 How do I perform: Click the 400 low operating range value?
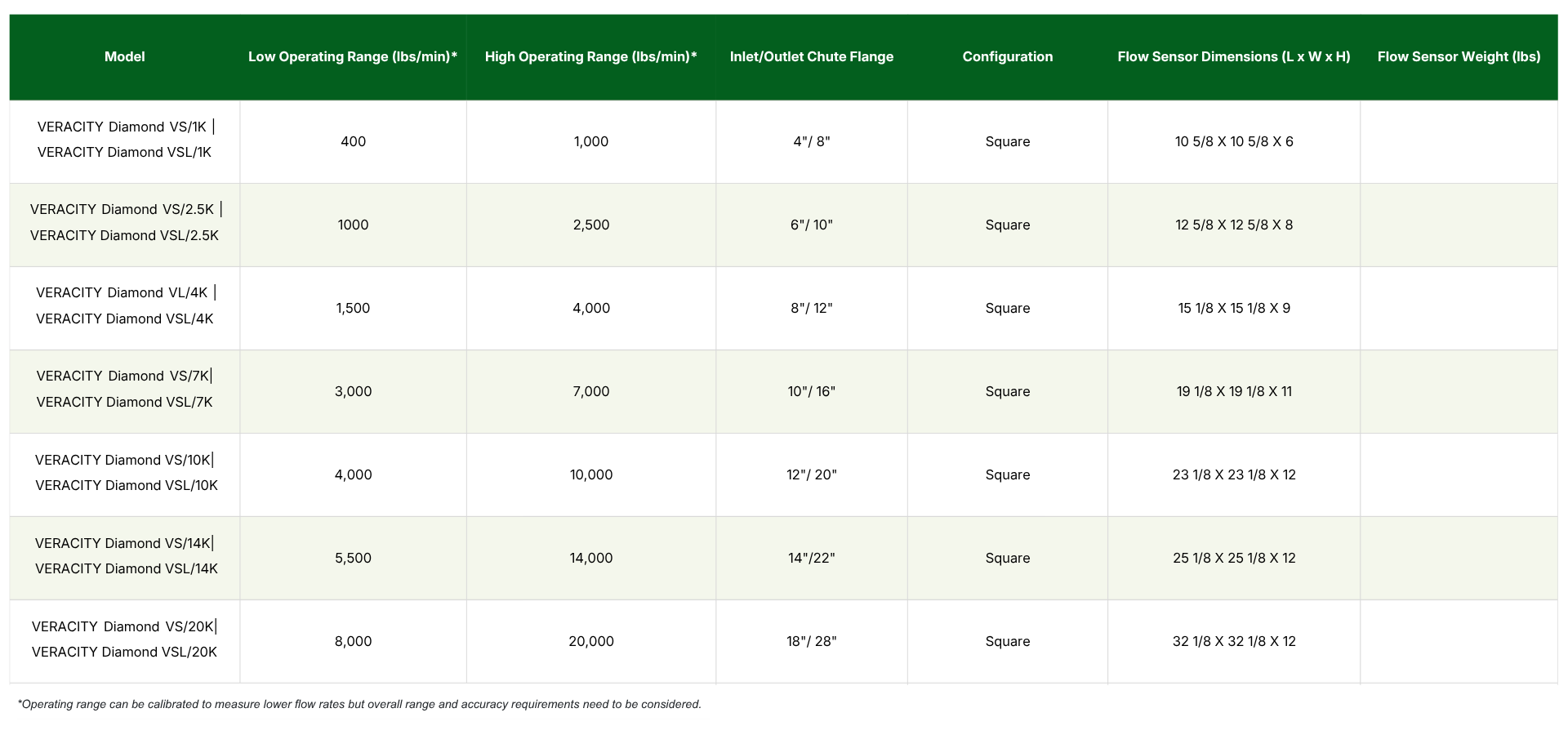(x=353, y=141)
